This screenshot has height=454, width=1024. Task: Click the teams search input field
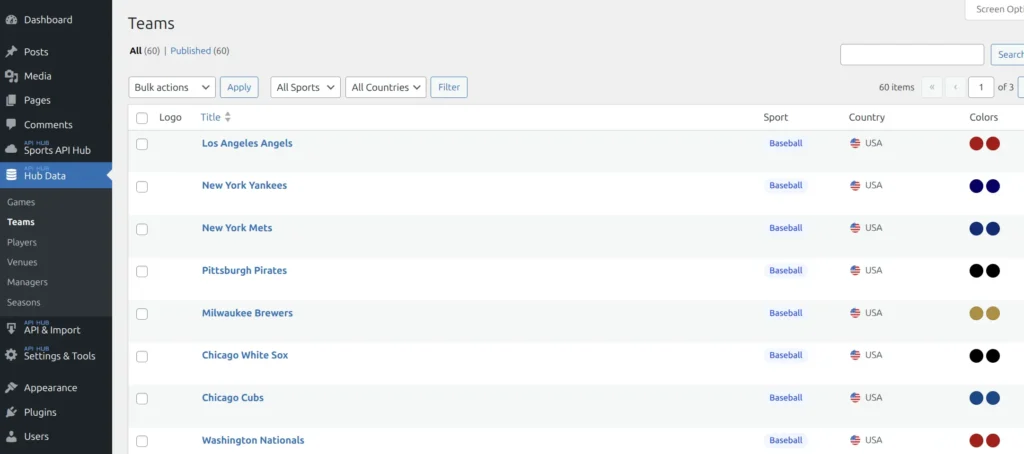click(x=912, y=55)
